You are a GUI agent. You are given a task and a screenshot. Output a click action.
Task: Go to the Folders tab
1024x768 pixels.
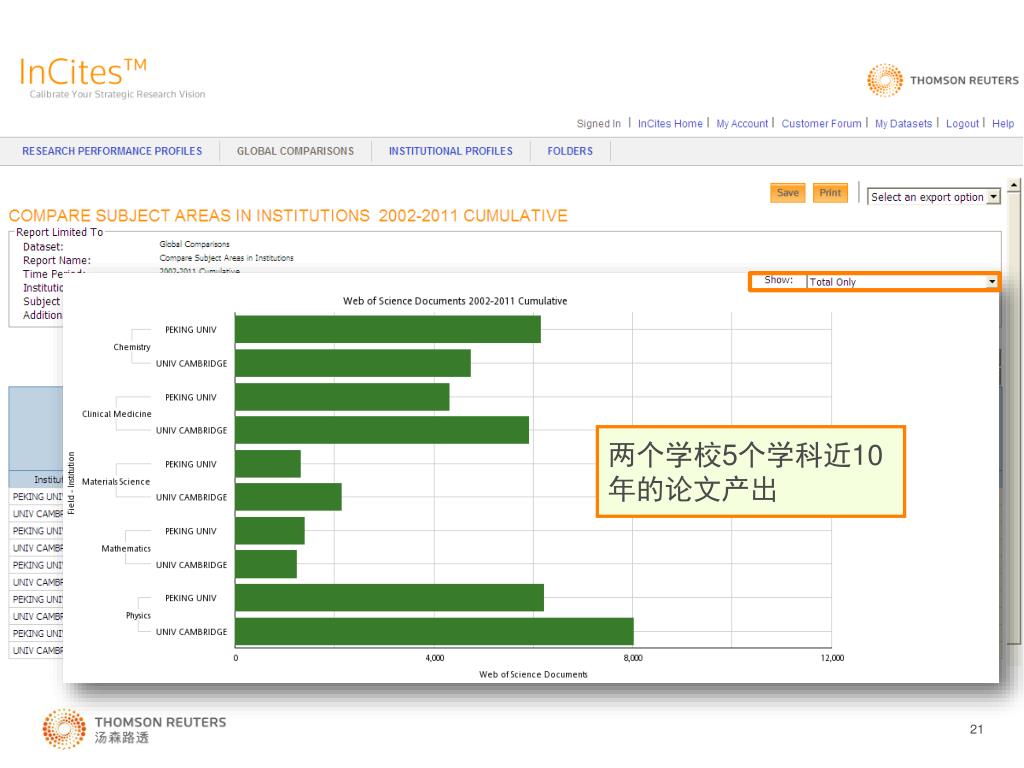point(570,151)
